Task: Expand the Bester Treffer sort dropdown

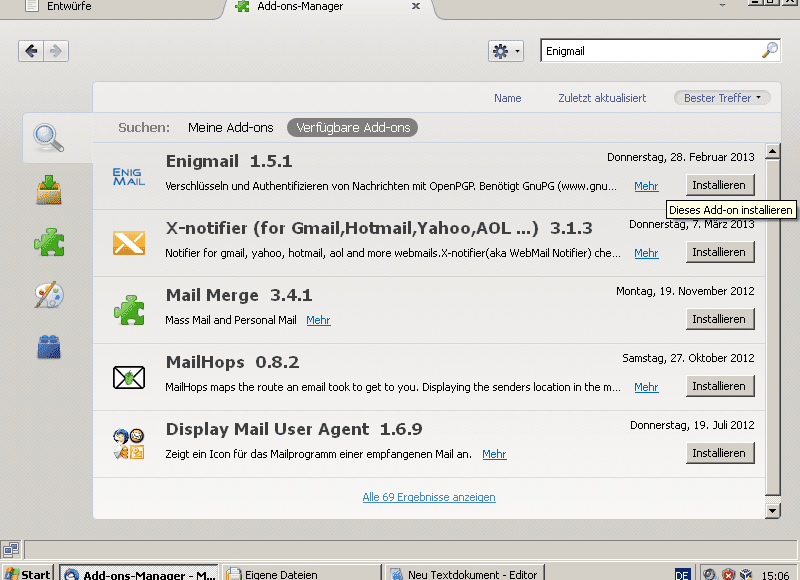Action: [721, 98]
